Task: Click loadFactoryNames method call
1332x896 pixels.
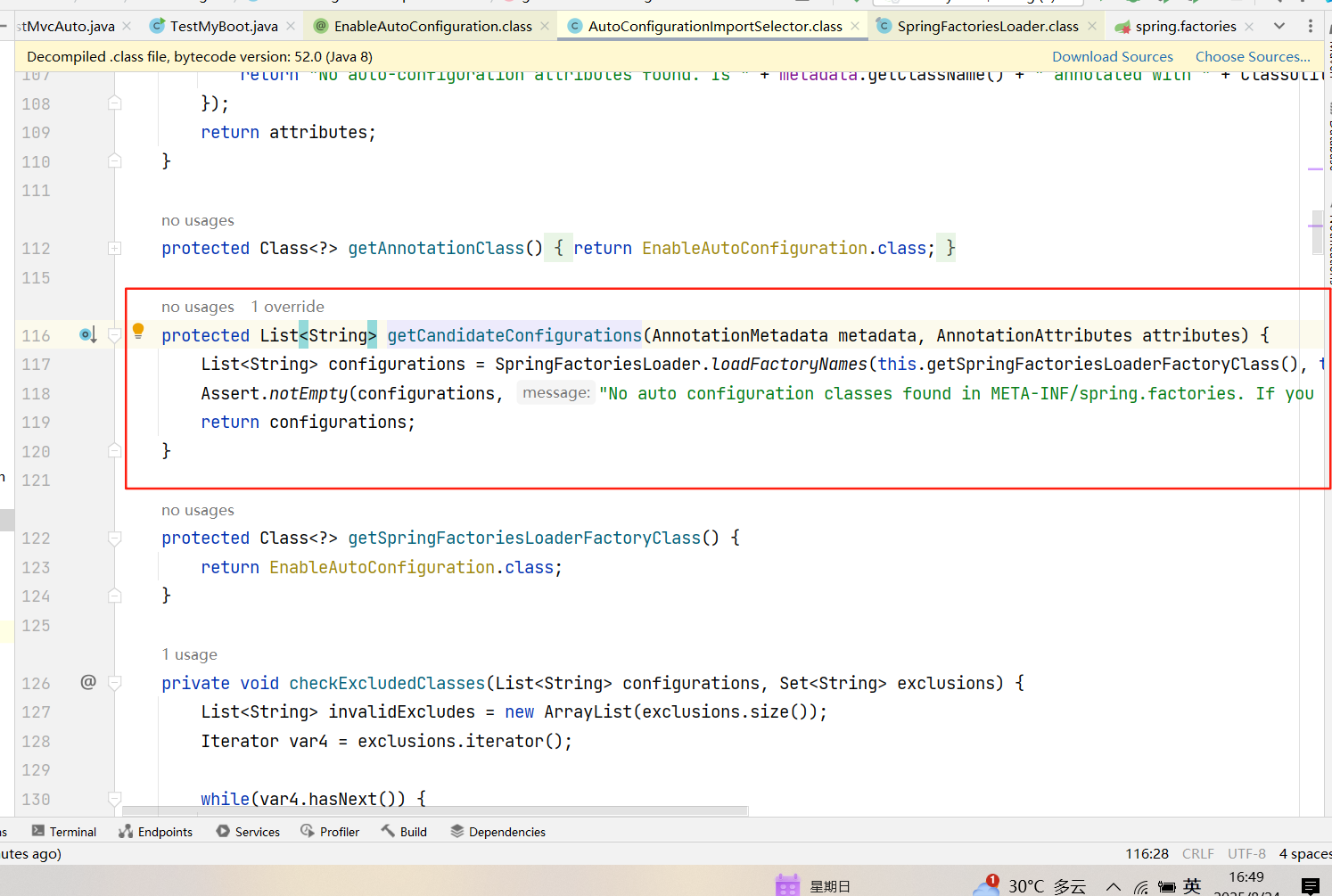Action: point(789,364)
